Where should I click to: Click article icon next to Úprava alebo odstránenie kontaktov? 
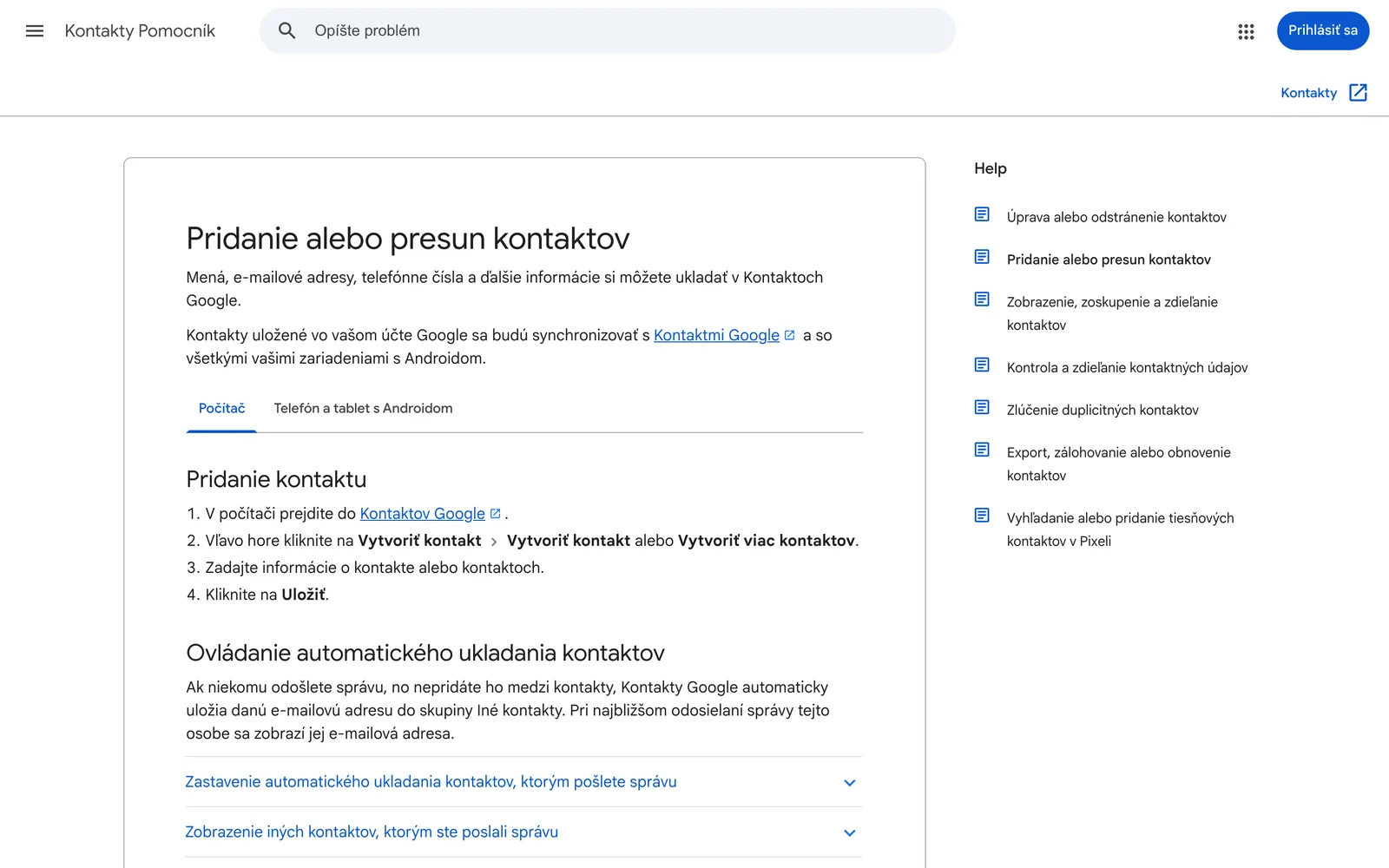pyautogui.click(x=982, y=214)
